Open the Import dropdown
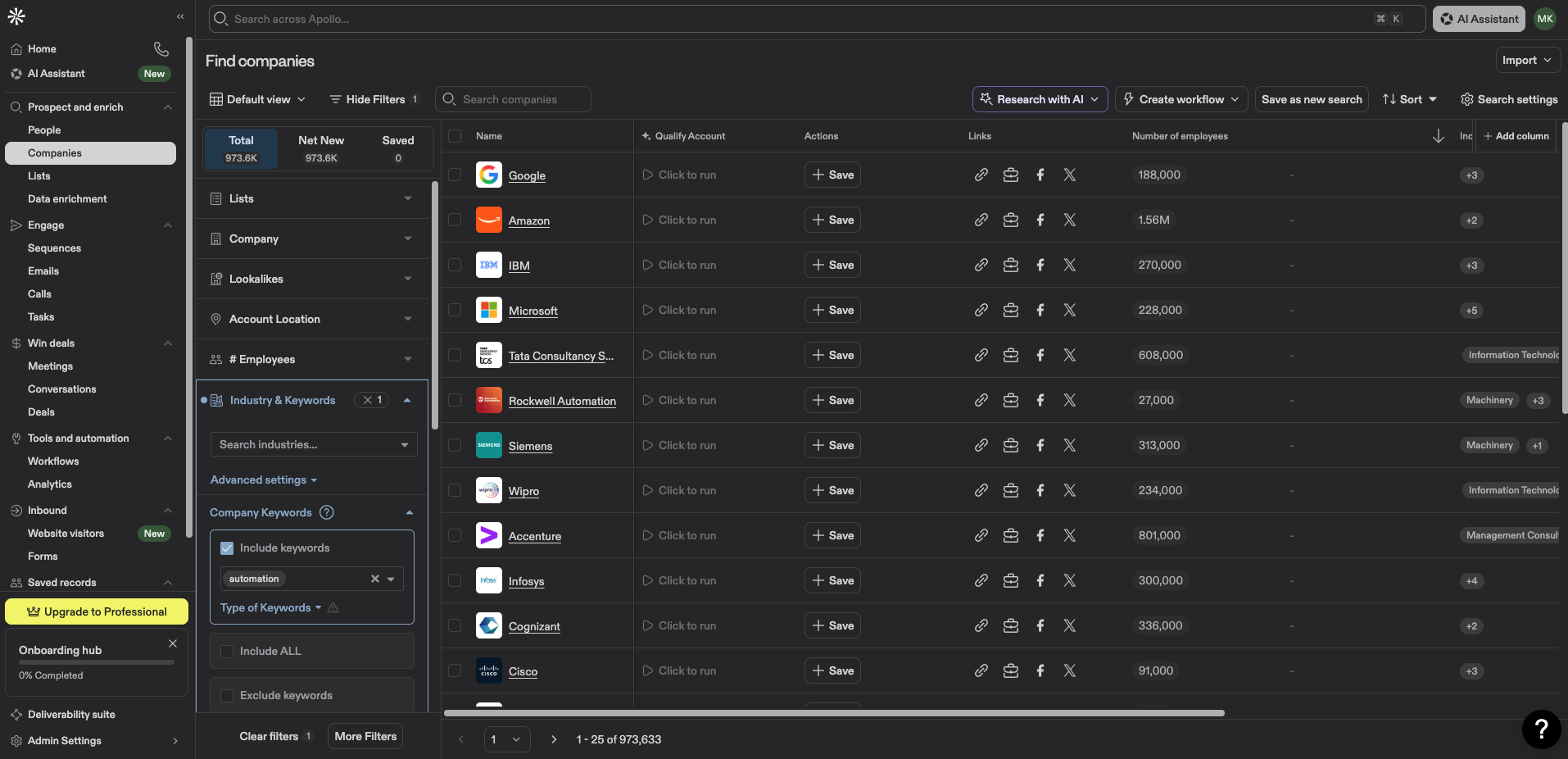The height and width of the screenshot is (759, 1568). coord(1527,60)
